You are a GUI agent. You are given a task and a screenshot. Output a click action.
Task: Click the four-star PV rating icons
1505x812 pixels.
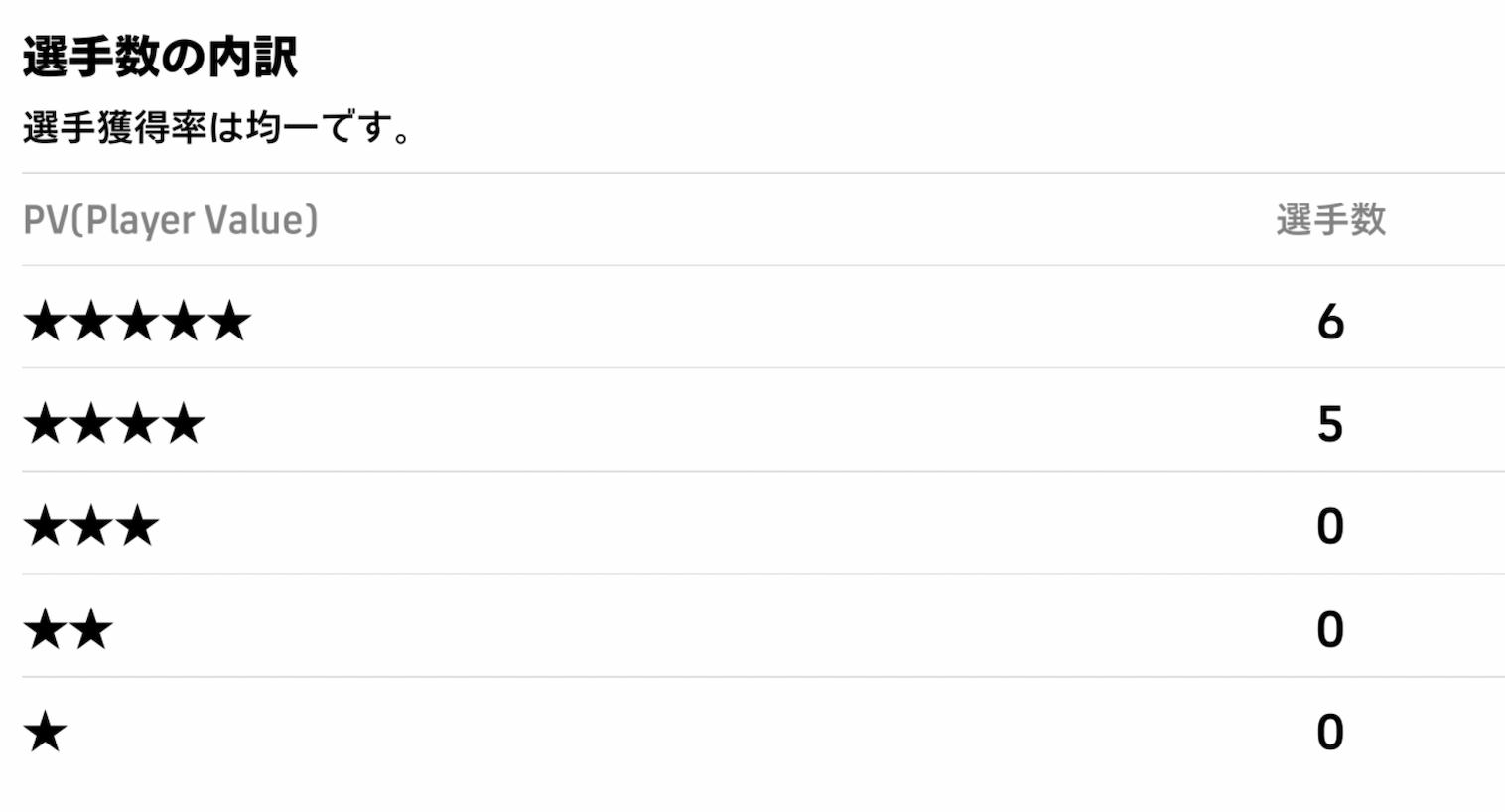coord(114,424)
